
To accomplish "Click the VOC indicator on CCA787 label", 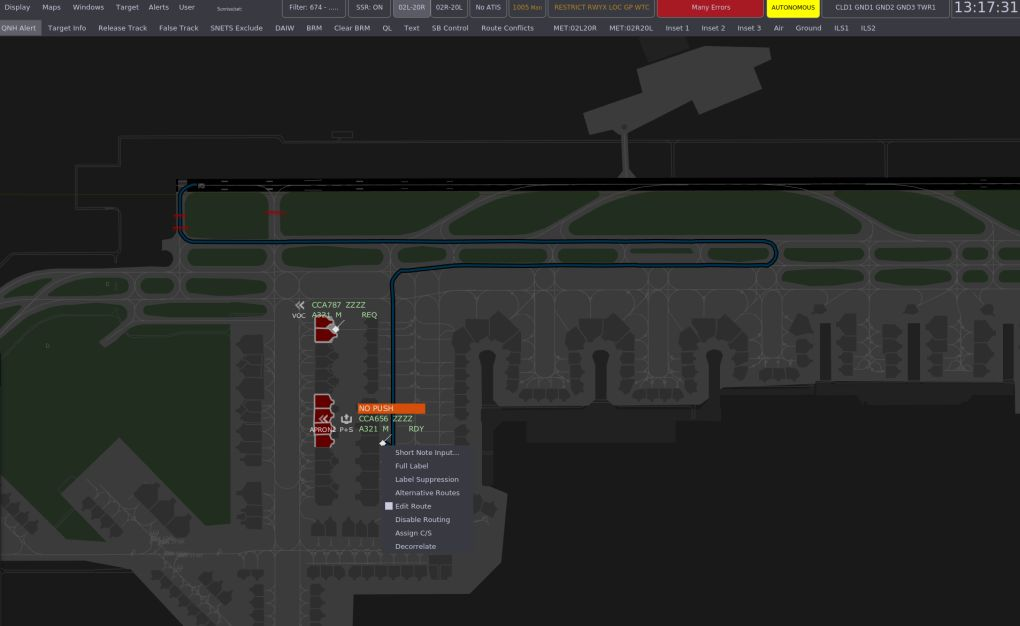I will point(298,313).
